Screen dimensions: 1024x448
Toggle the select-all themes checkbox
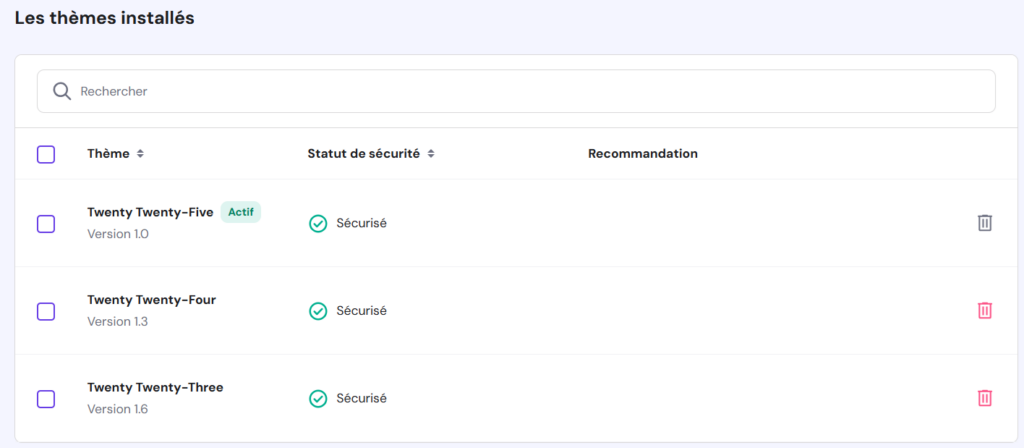click(46, 154)
